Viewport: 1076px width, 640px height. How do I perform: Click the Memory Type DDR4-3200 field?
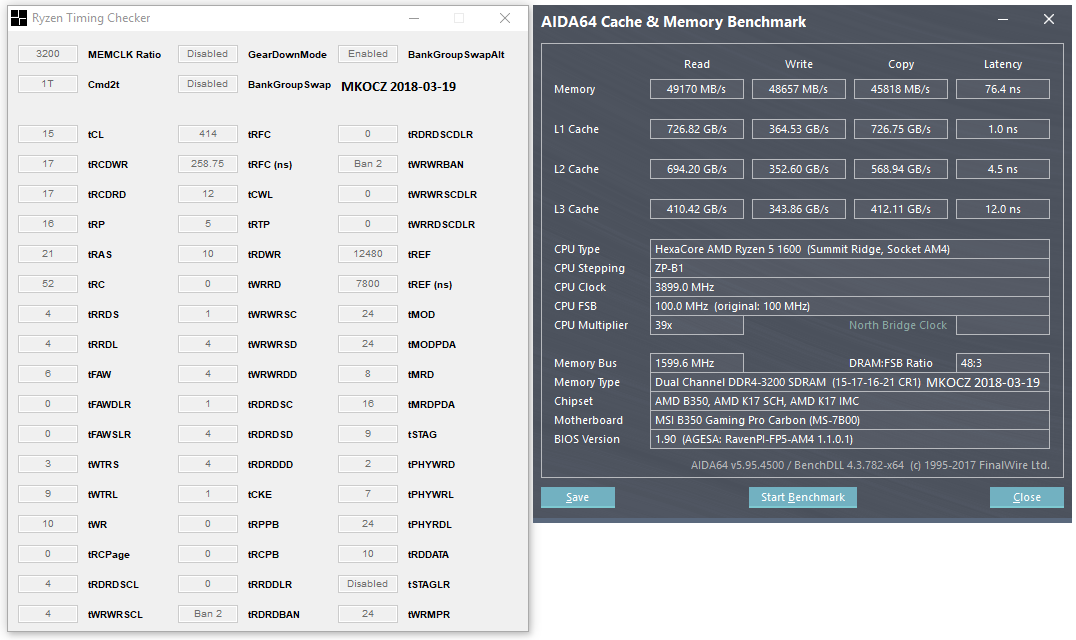point(850,382)
